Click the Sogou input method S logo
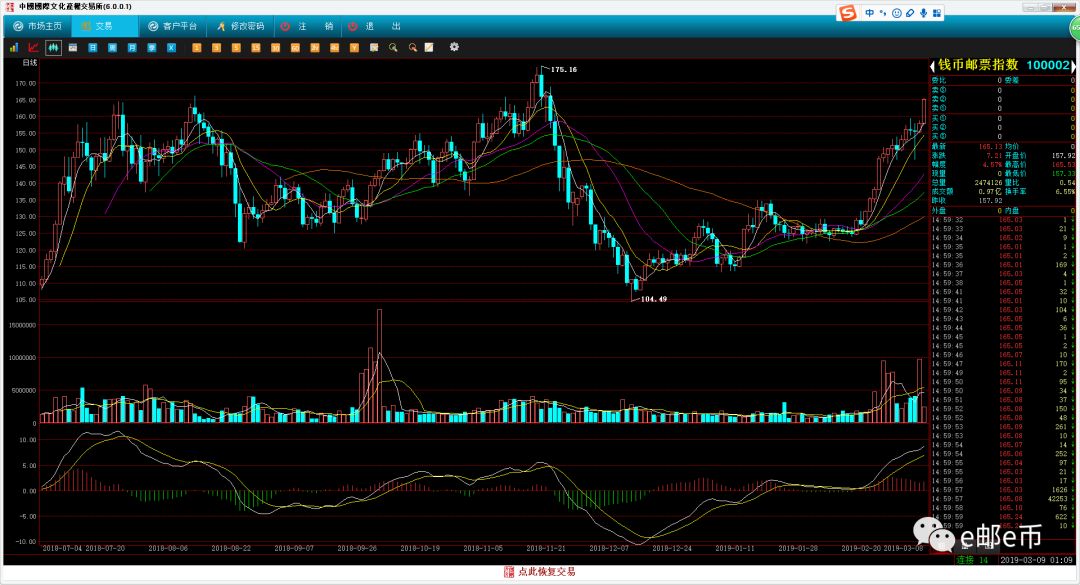Screen dimensions: 1080x585 [848, 13]
